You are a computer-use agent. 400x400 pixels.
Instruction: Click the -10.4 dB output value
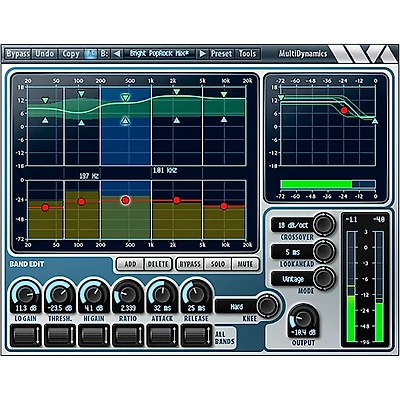click(x=303, y=333)
